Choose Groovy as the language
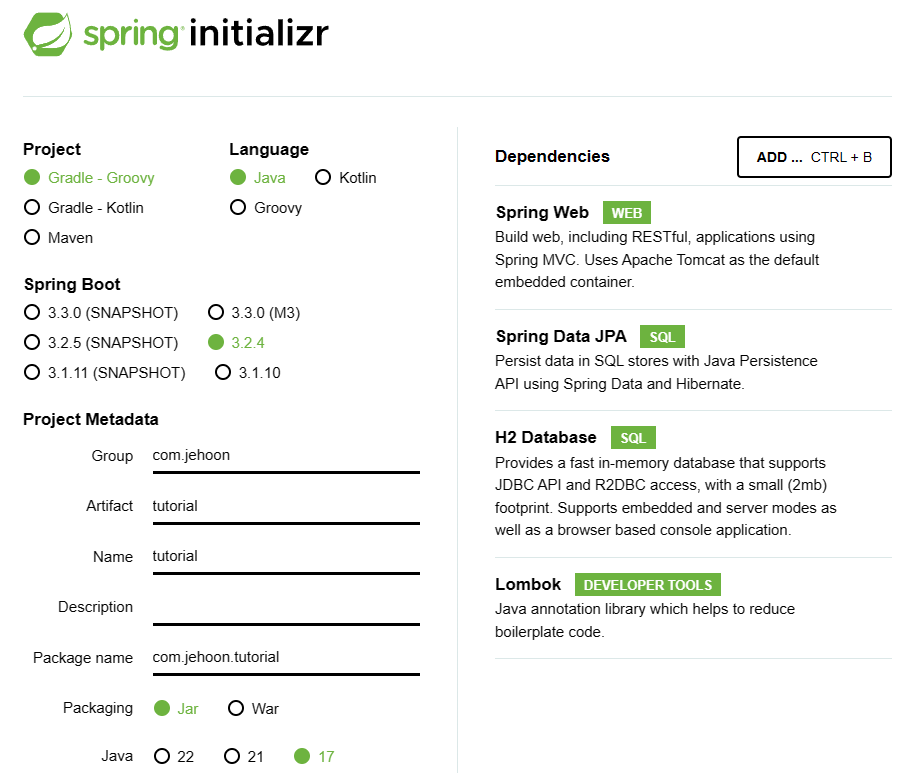 point(266,207)
